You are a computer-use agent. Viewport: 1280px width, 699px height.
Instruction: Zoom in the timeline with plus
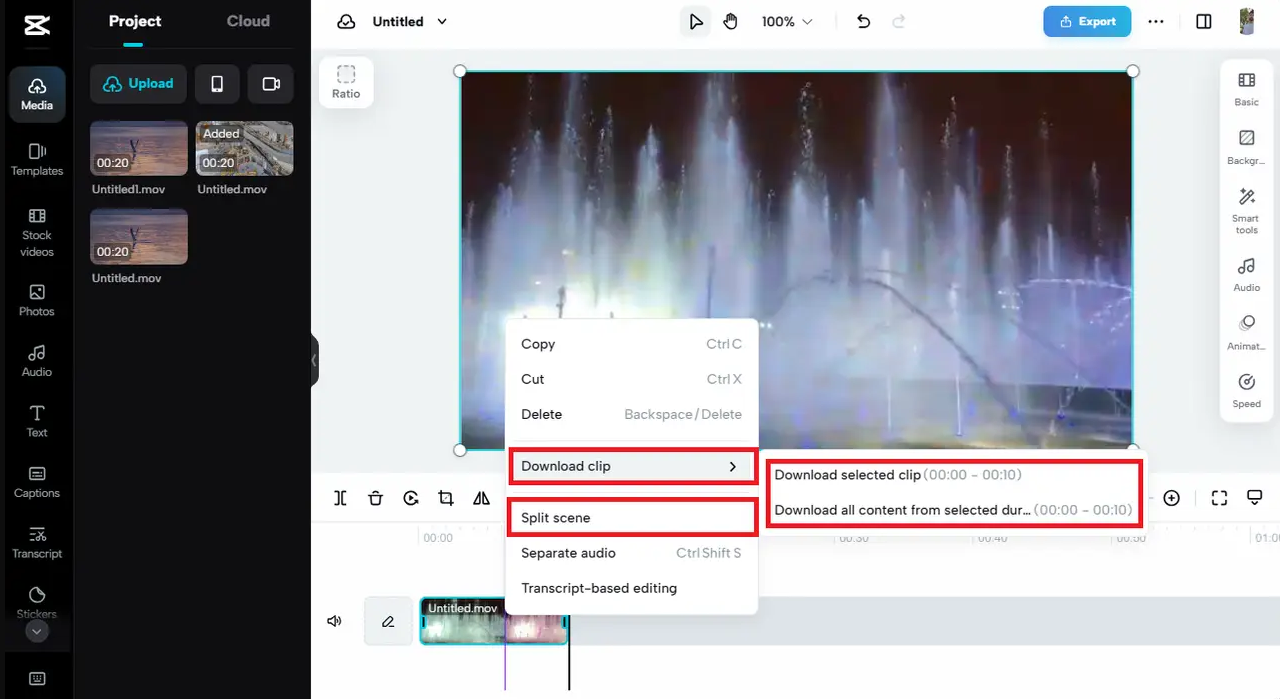pyautogui.click(x=1171, y=498)
